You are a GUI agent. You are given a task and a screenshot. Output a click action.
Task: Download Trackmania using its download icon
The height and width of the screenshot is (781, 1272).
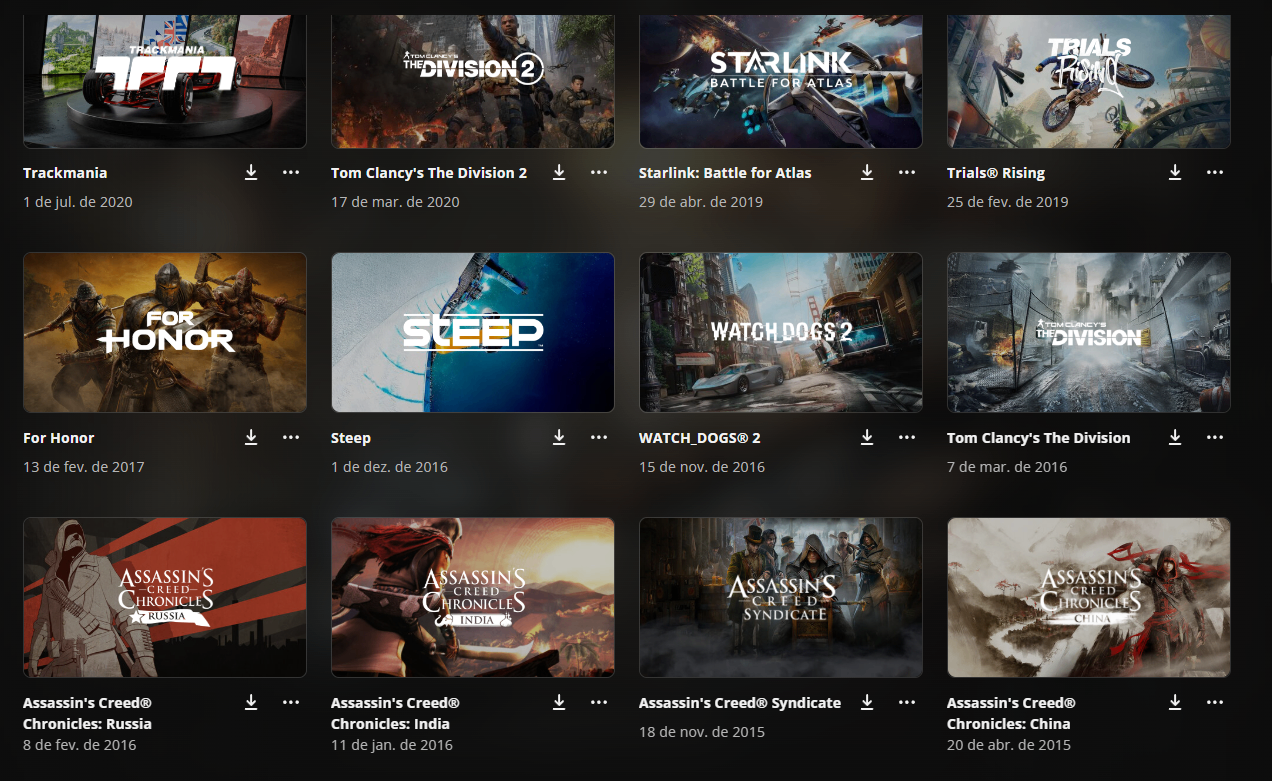(x=251, y=173)
